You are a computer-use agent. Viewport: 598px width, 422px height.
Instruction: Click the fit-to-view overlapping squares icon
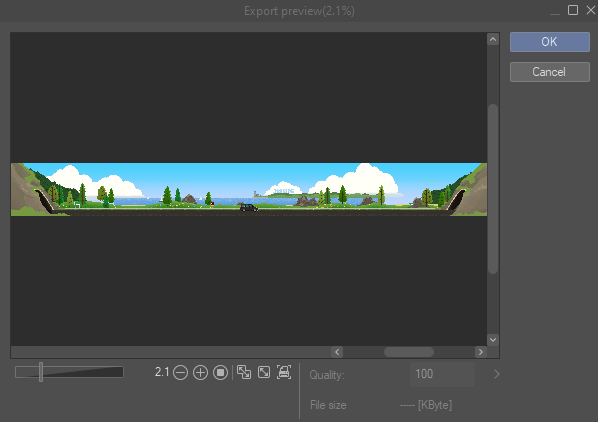pos(244,372)
